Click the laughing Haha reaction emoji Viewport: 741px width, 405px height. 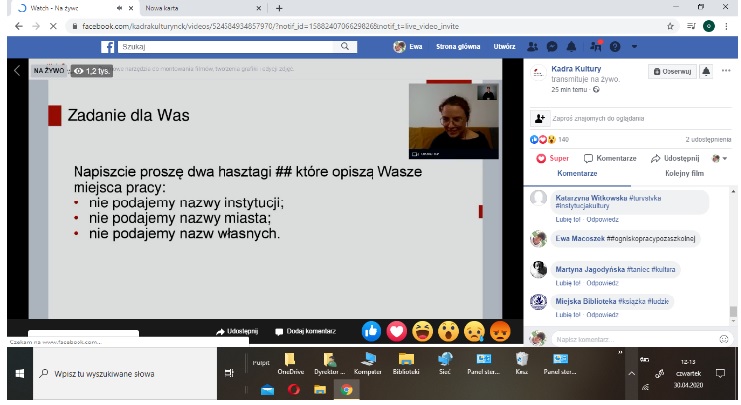point(422,330)
